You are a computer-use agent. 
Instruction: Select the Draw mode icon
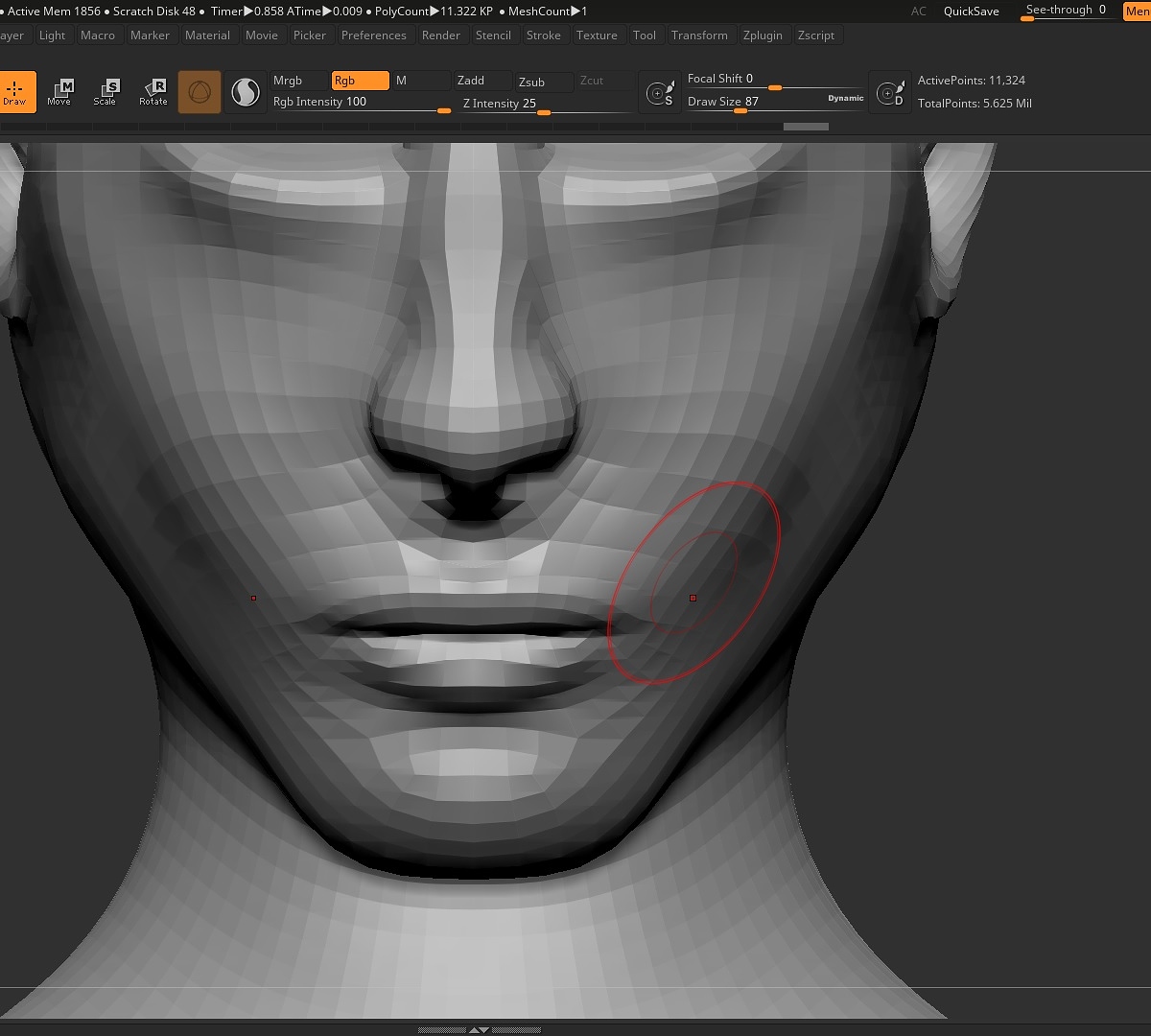pyautogui.click(x=16, y=92)
